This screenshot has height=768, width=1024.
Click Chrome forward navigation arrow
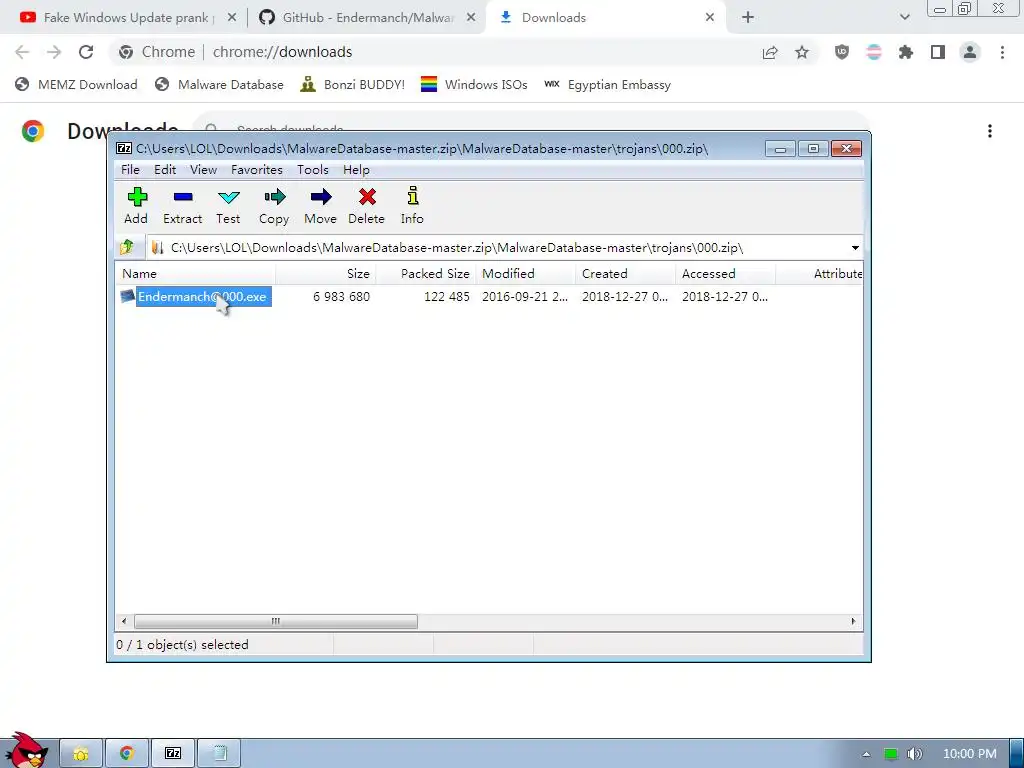point(54,52)
